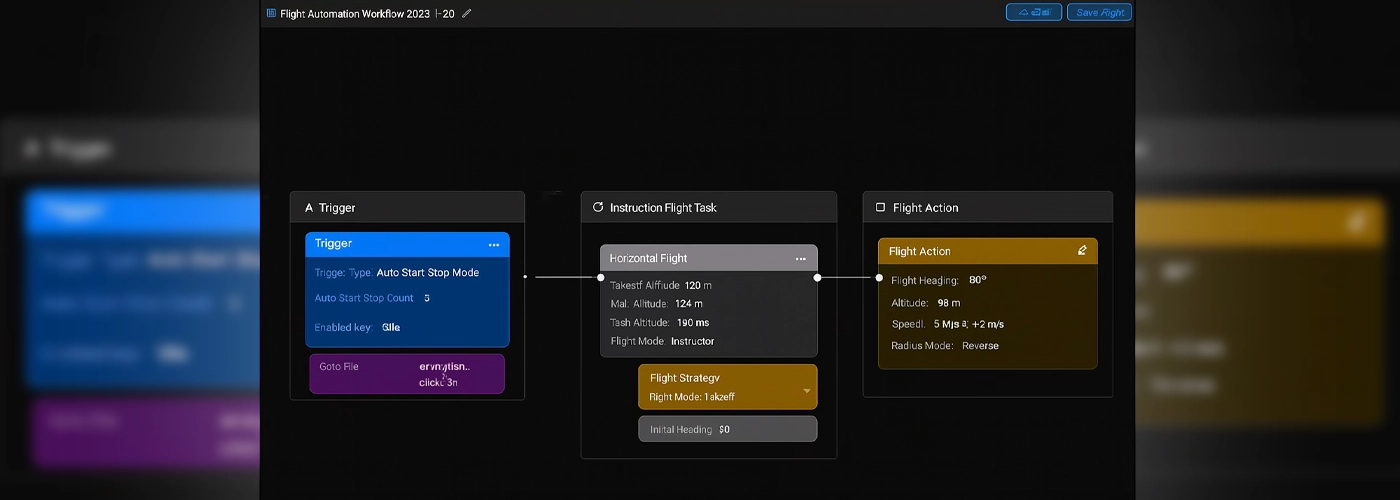Click the Speed value '+2 m/s'
The image size is (1400, 500).
tap(988, 324)
